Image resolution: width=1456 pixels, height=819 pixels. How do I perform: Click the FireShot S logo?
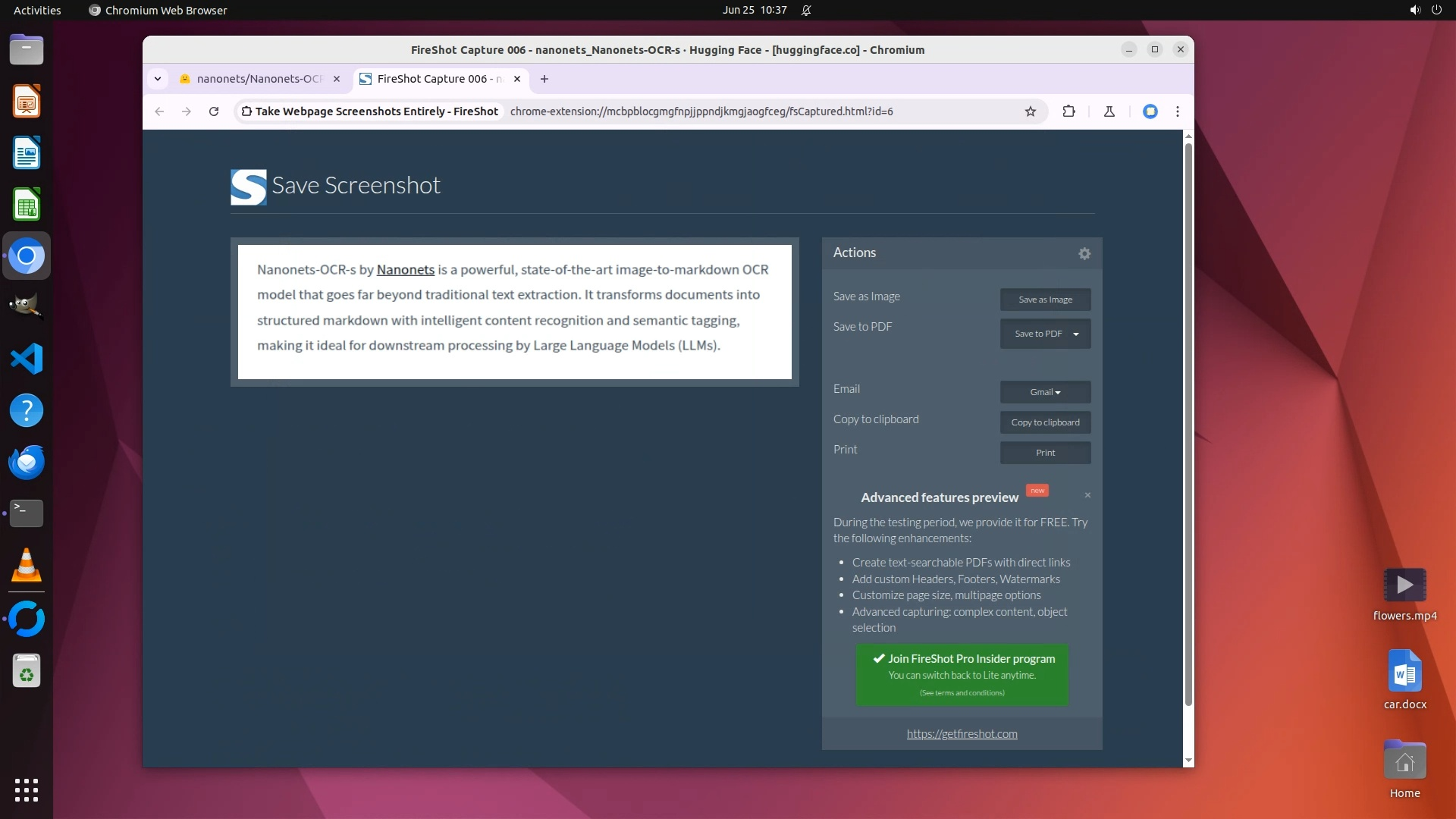click(248, 187)
